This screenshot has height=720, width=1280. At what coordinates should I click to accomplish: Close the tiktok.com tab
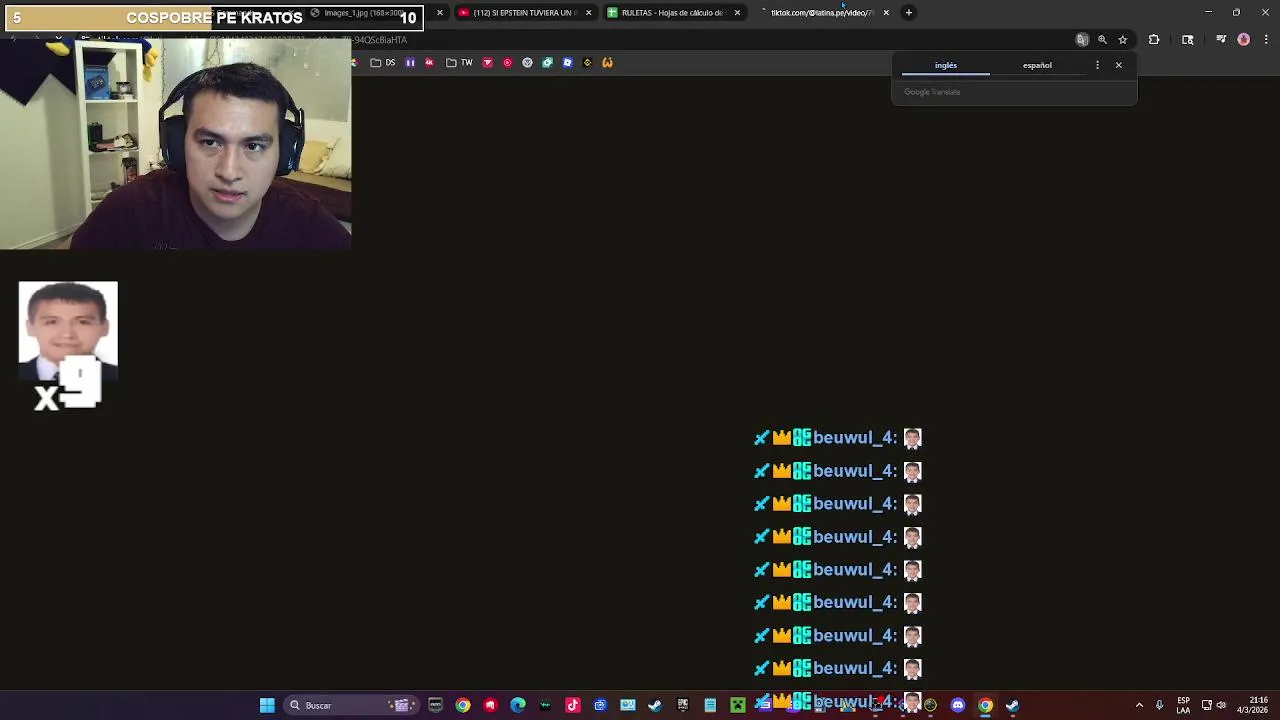coord(886,13)
